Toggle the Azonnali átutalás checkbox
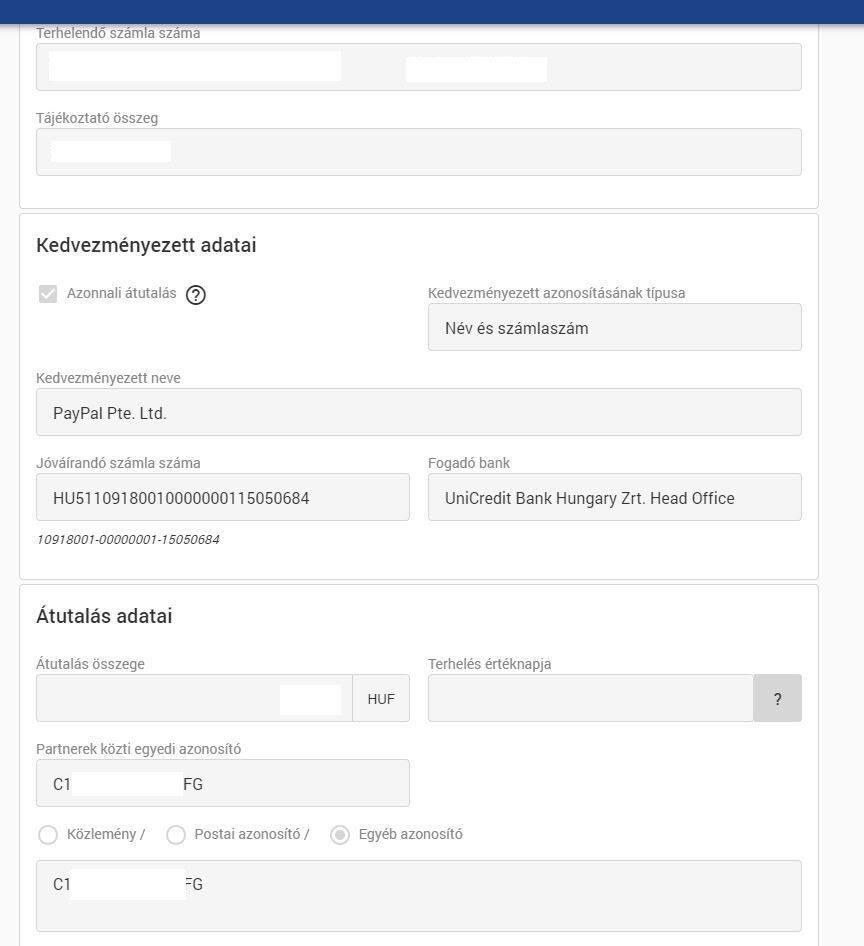Screen dimensions: 864x946 48,294
